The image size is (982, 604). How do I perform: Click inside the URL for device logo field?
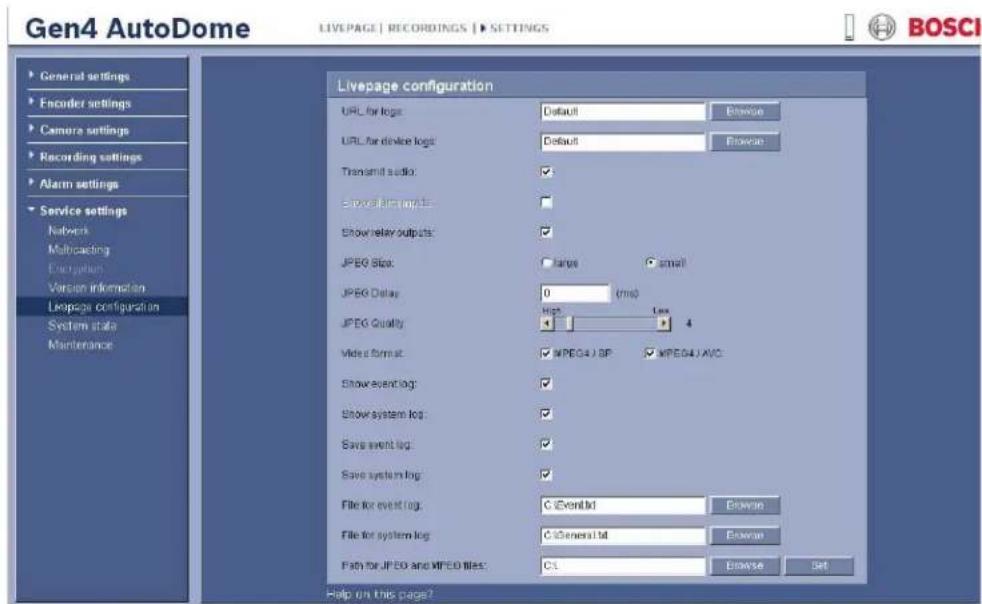pyautogui.click(x=623, y=142)
